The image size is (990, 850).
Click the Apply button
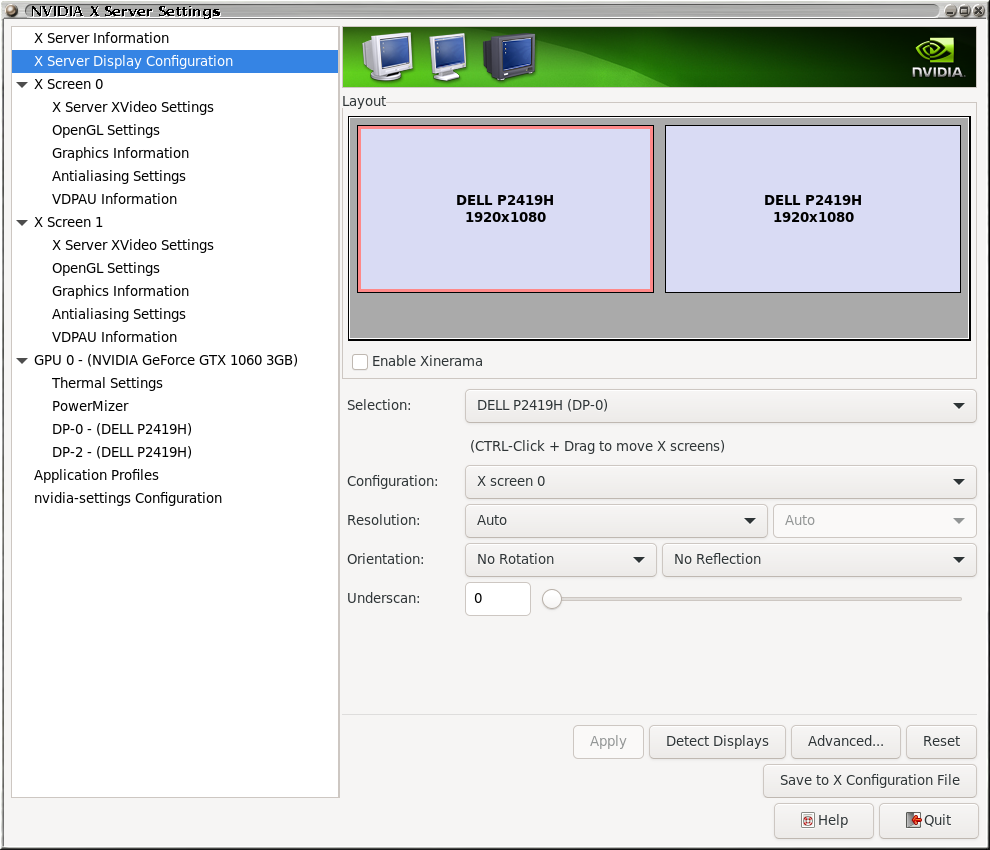(x=608, y=741)
